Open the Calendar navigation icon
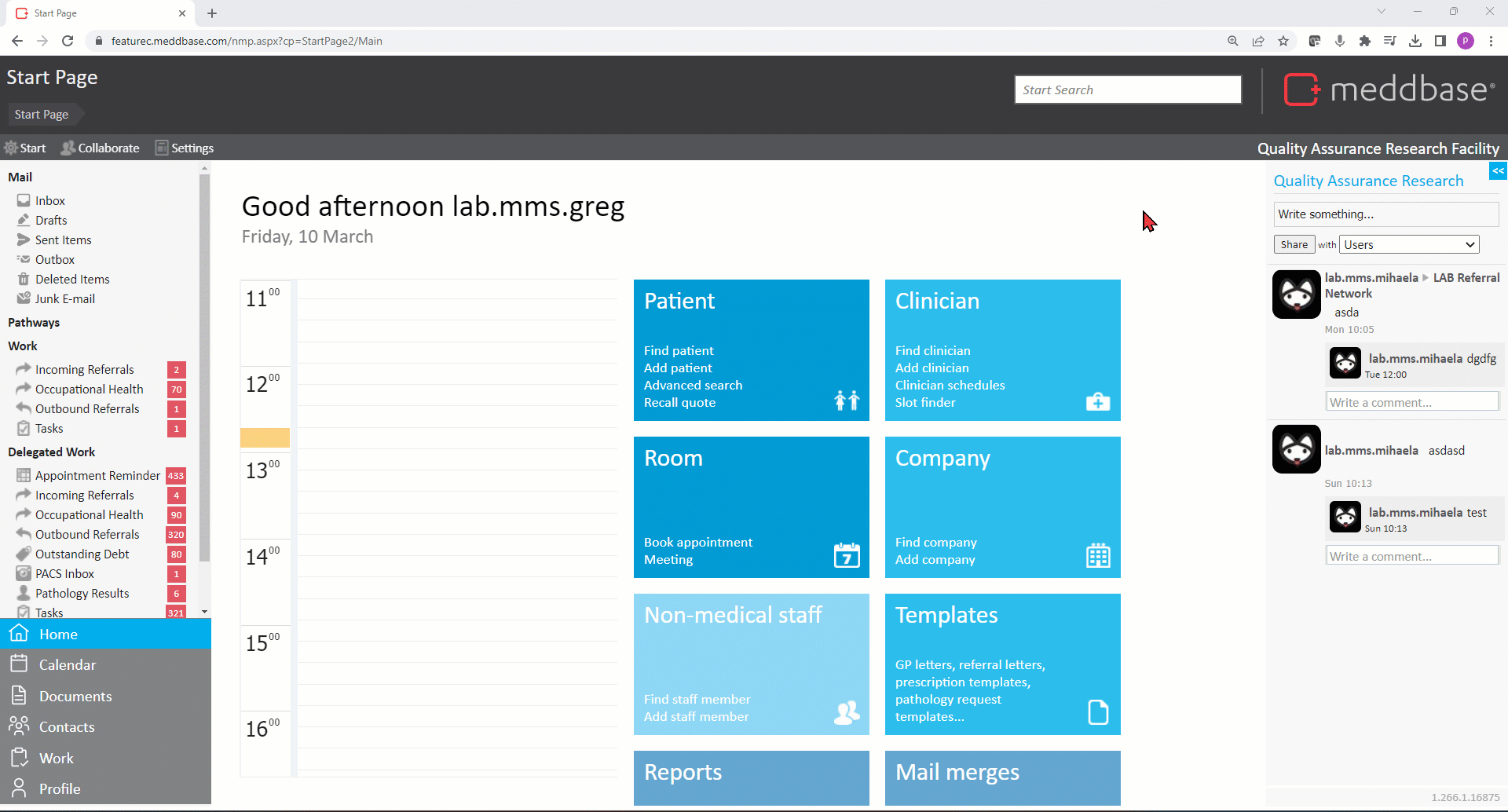This screenshot has width=1508, height=812. coord(20,664)
